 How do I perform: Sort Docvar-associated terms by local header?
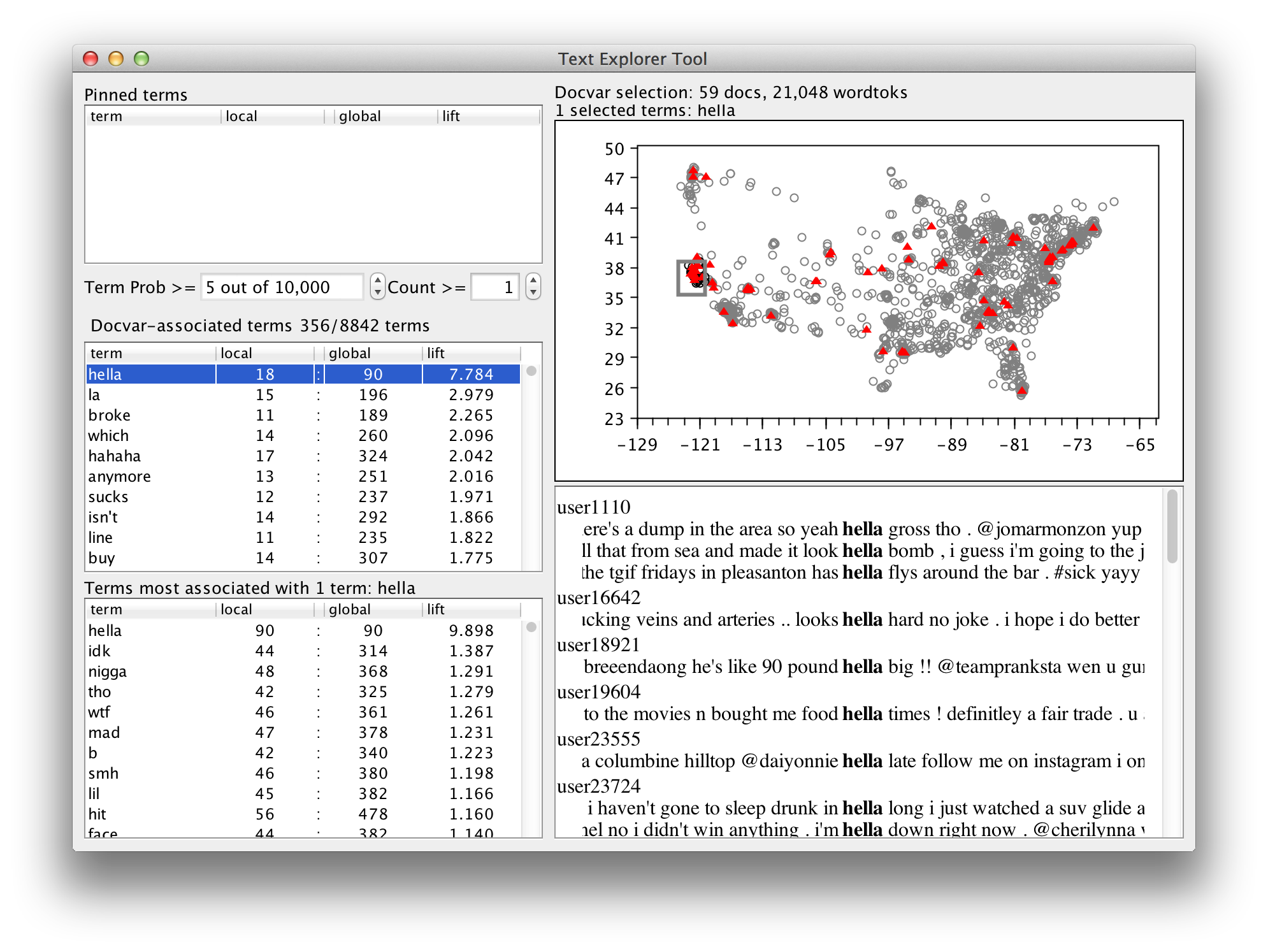265,353
